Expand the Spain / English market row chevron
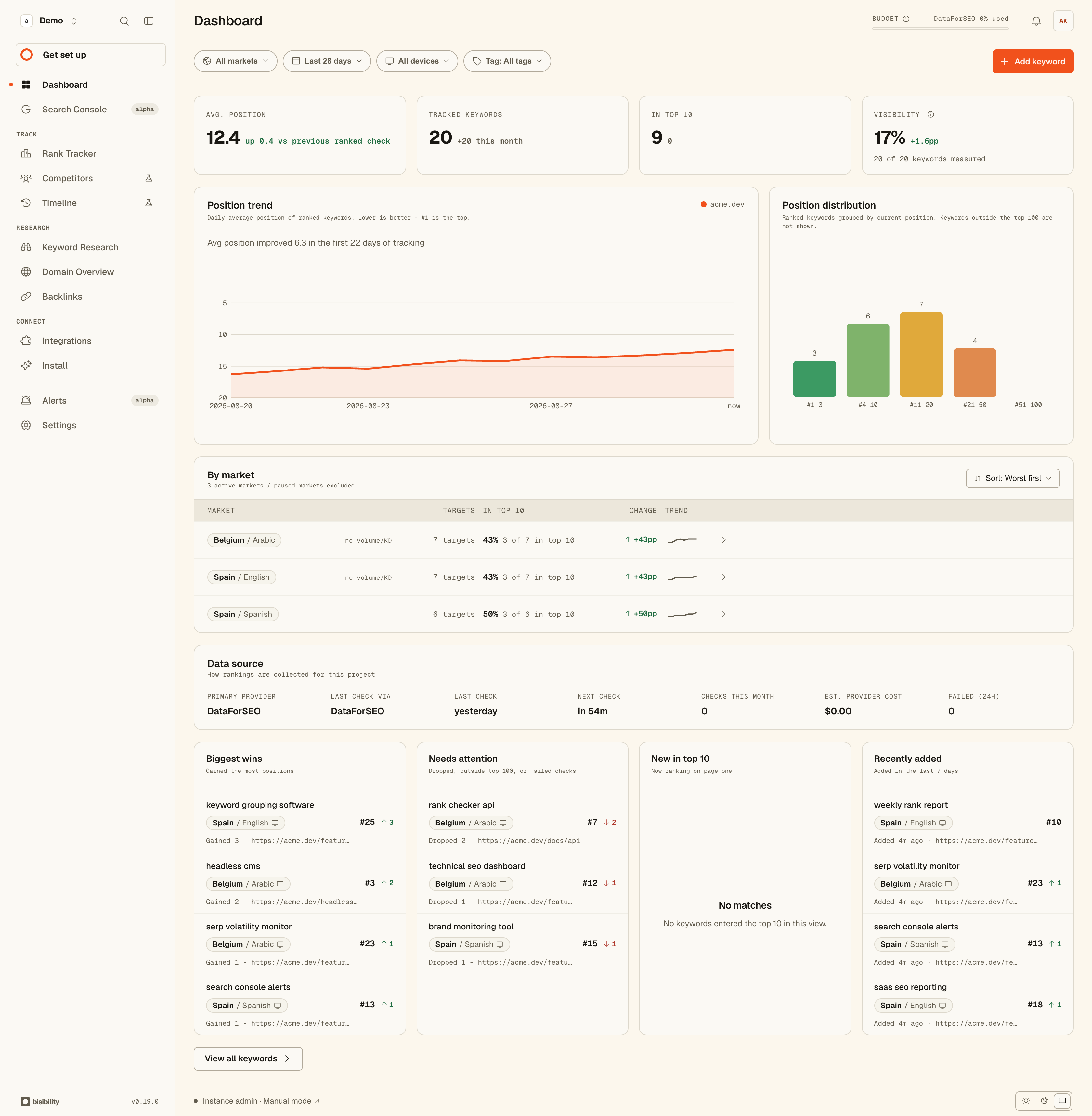Screen dimensions: 1092x1116 tap(724, 577)
